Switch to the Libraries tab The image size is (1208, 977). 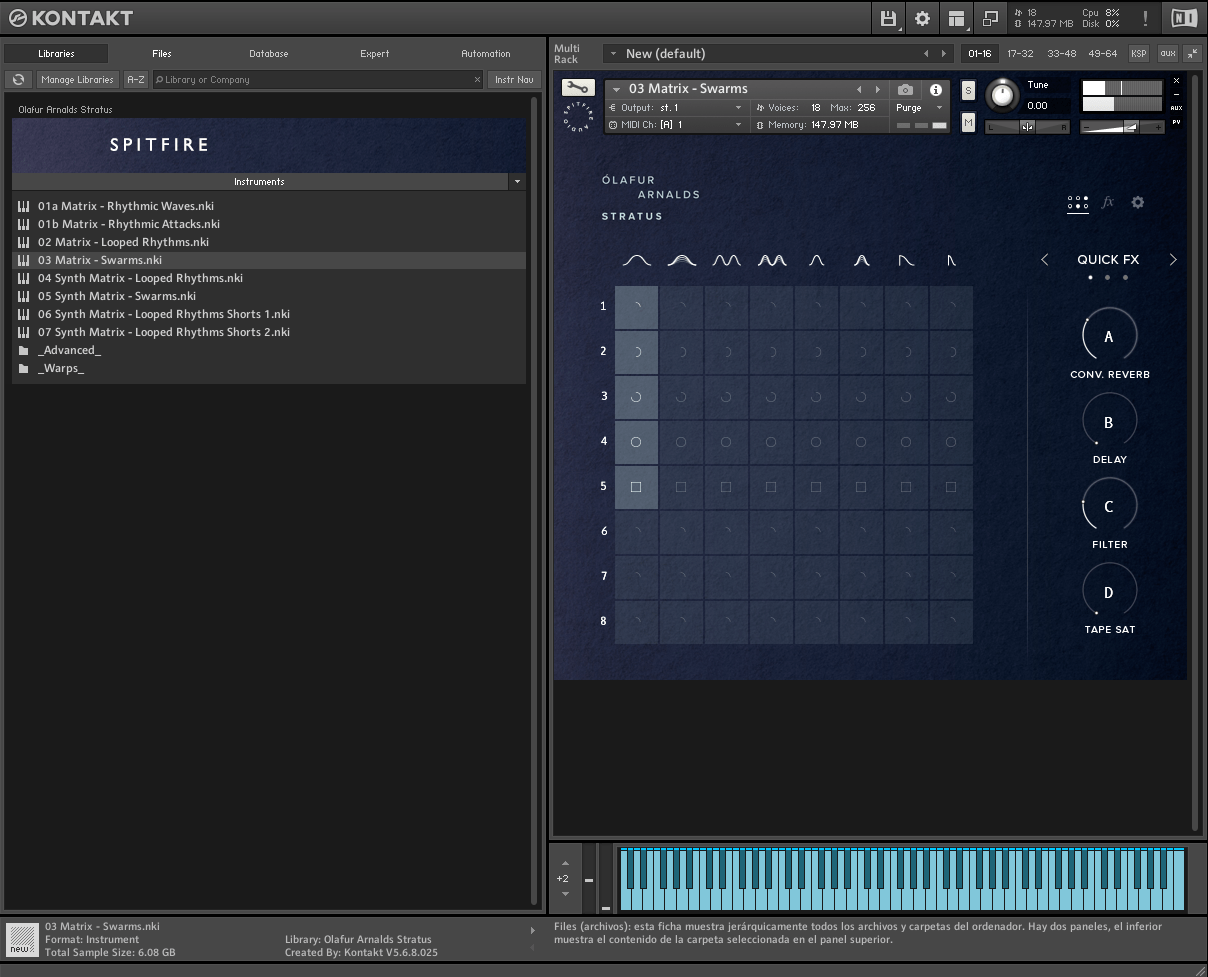click(56, 54)
